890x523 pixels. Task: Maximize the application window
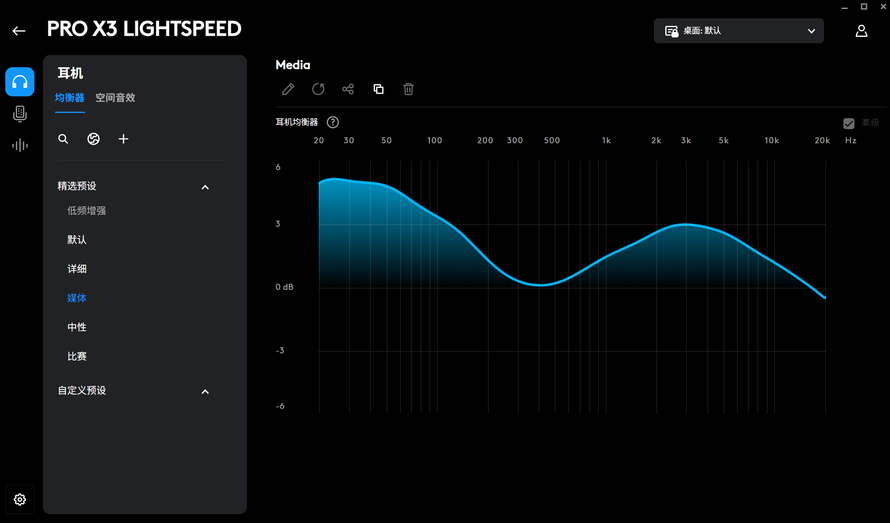point(864,7)
